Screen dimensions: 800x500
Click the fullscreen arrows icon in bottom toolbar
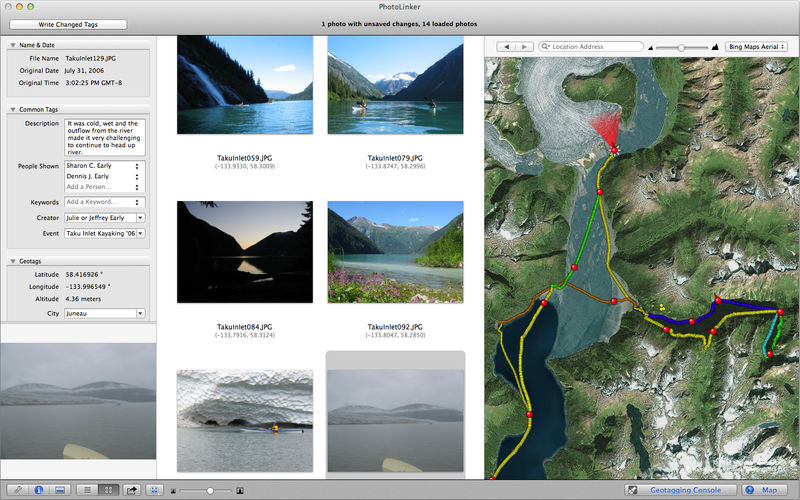(155, 490)
